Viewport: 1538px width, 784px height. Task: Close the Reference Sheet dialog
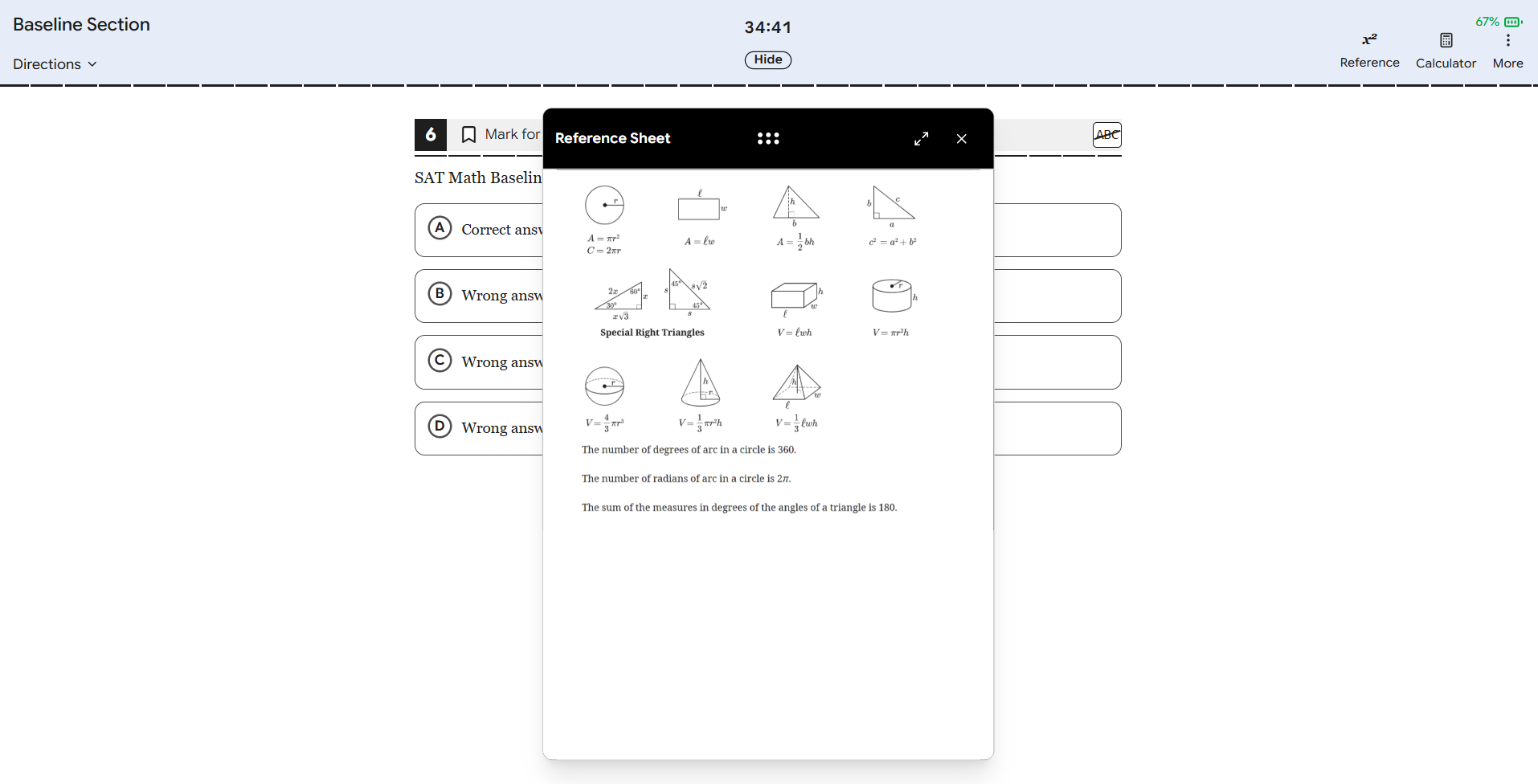pos(961,138)
